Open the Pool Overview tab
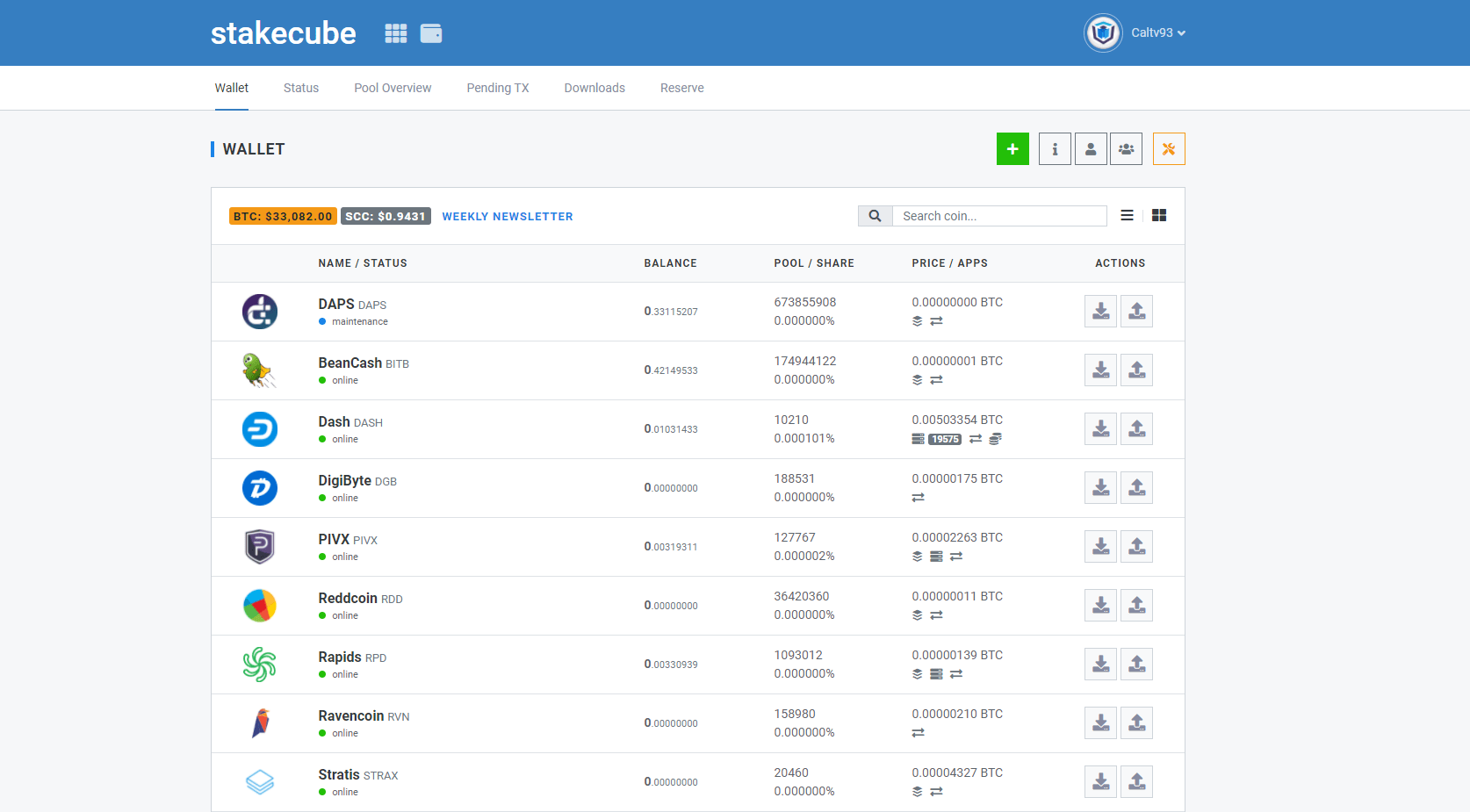This screenshot has height=812, width=1470. pos(393,88)
